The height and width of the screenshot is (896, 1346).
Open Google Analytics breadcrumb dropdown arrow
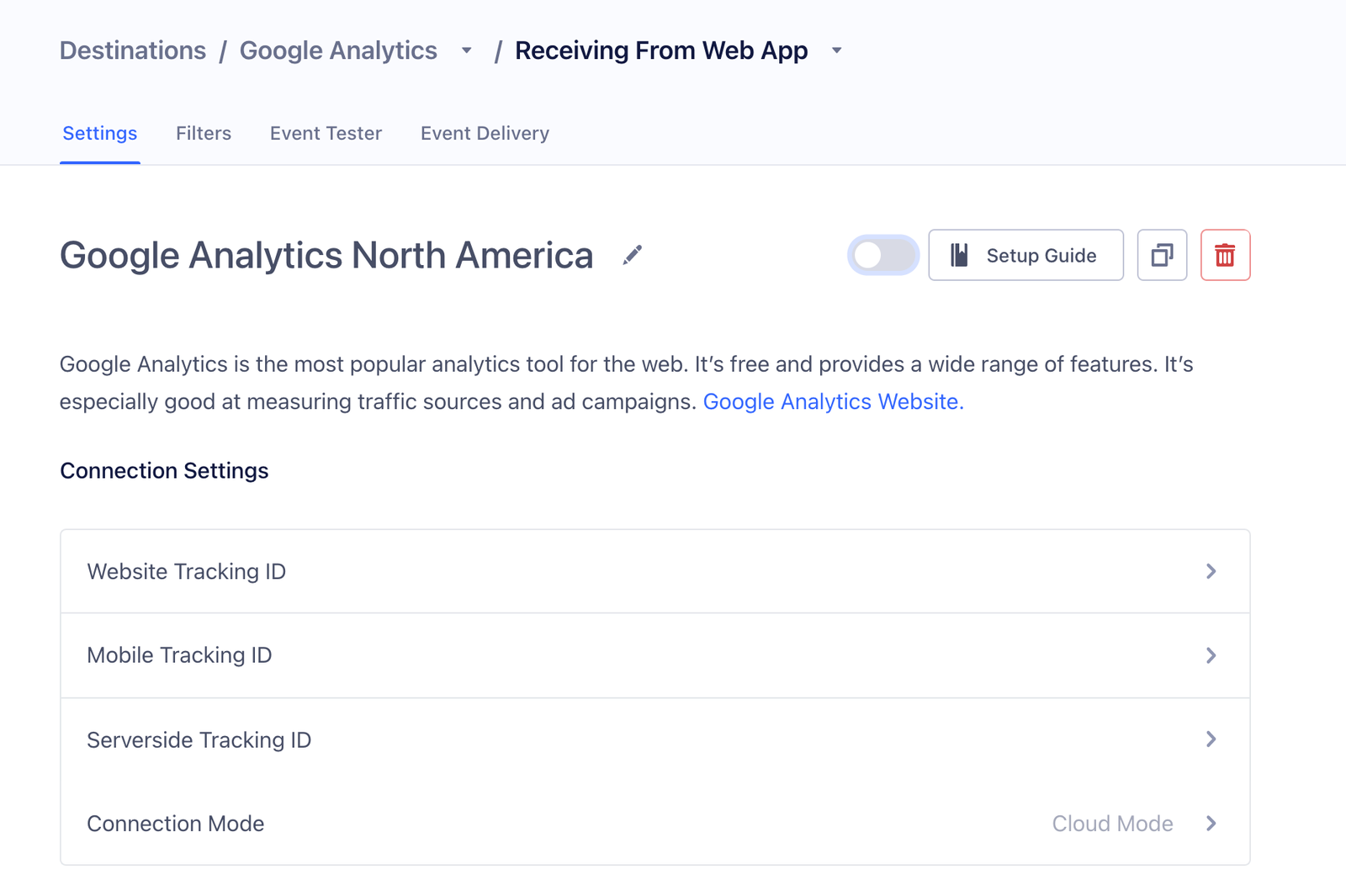[x=467, y=50]
